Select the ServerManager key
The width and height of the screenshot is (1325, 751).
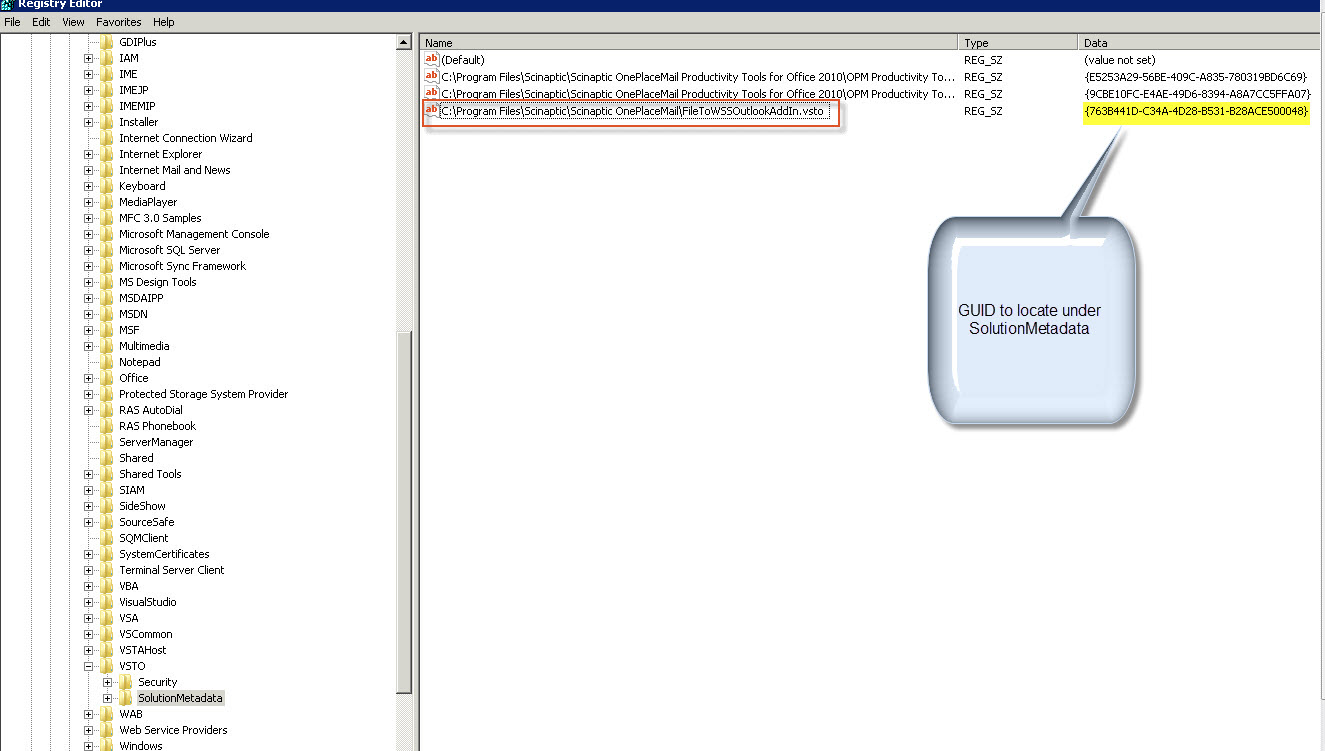click(156, 442)
